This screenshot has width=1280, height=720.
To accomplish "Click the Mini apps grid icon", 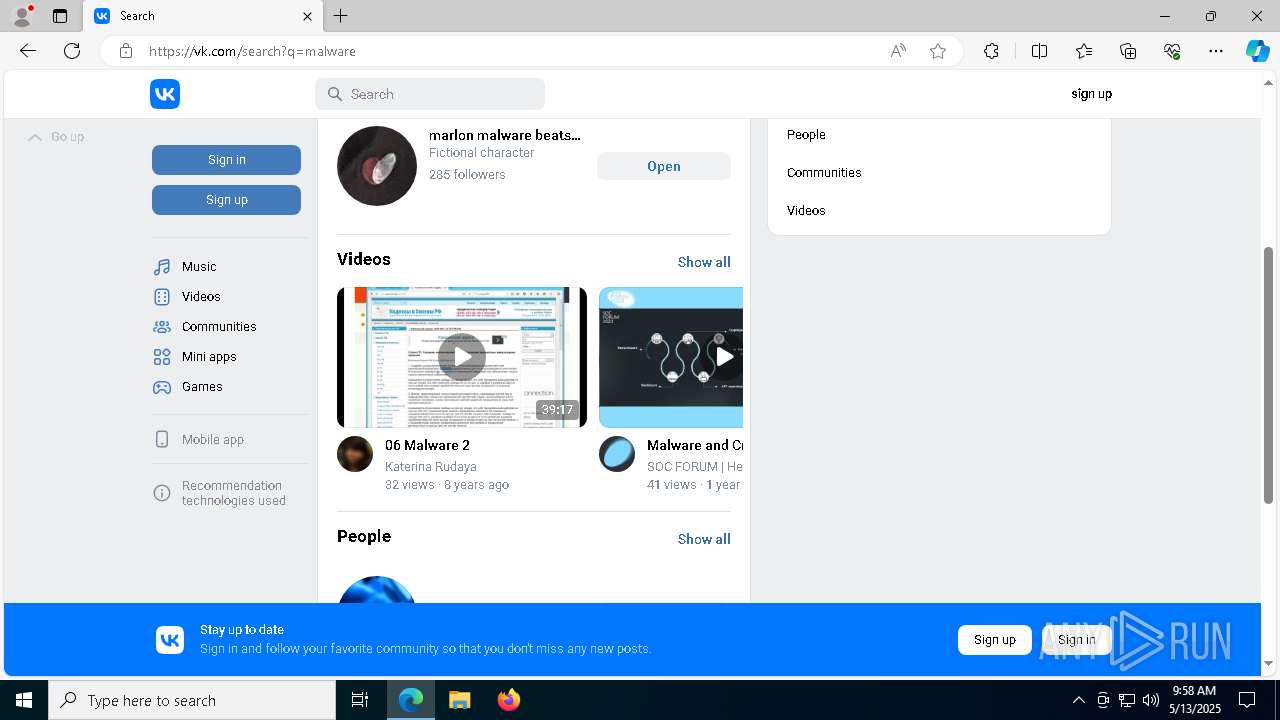I will [x=162, y=357].
